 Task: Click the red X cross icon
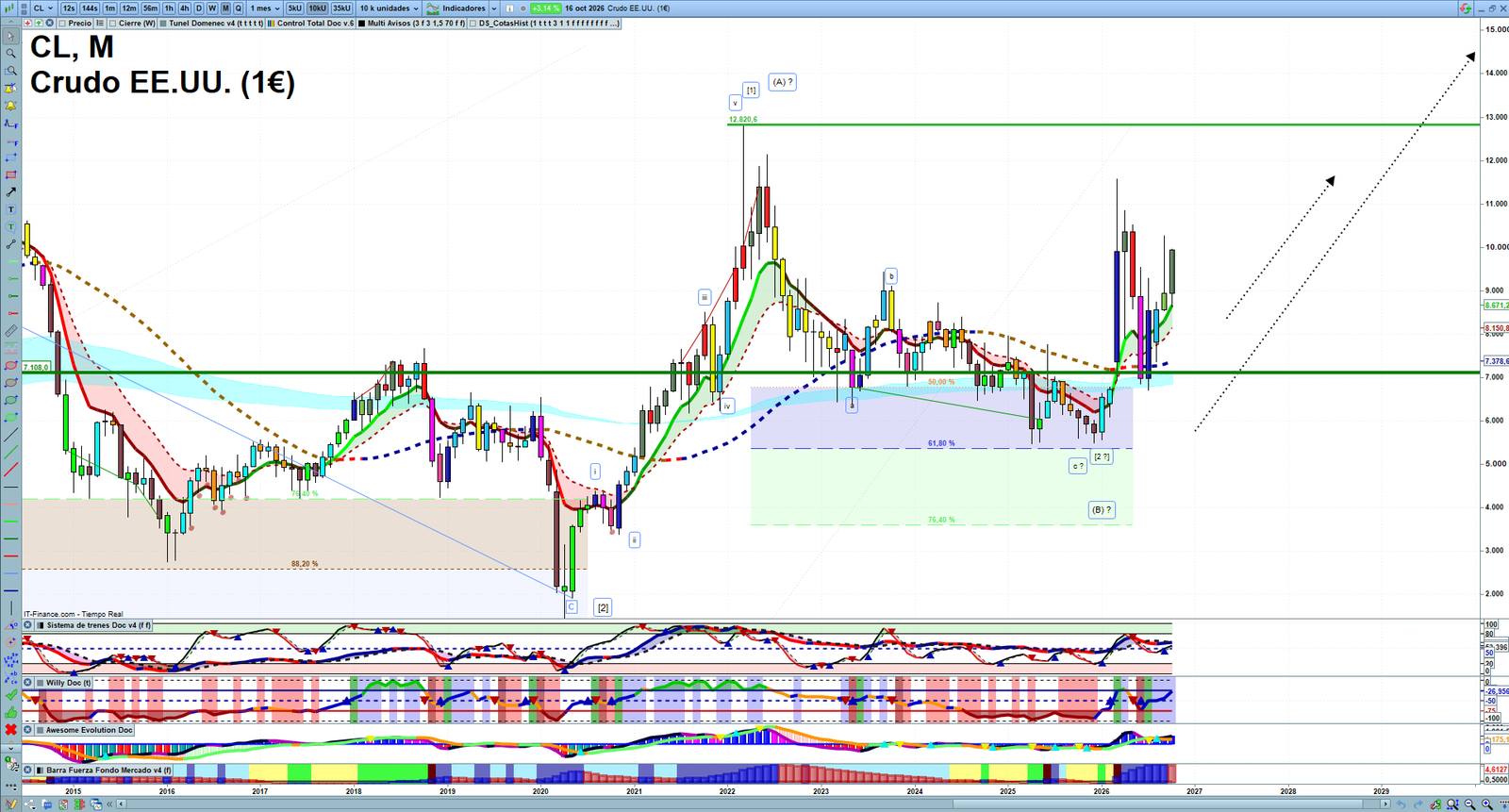pyautogui.click(x=10, y=730)
